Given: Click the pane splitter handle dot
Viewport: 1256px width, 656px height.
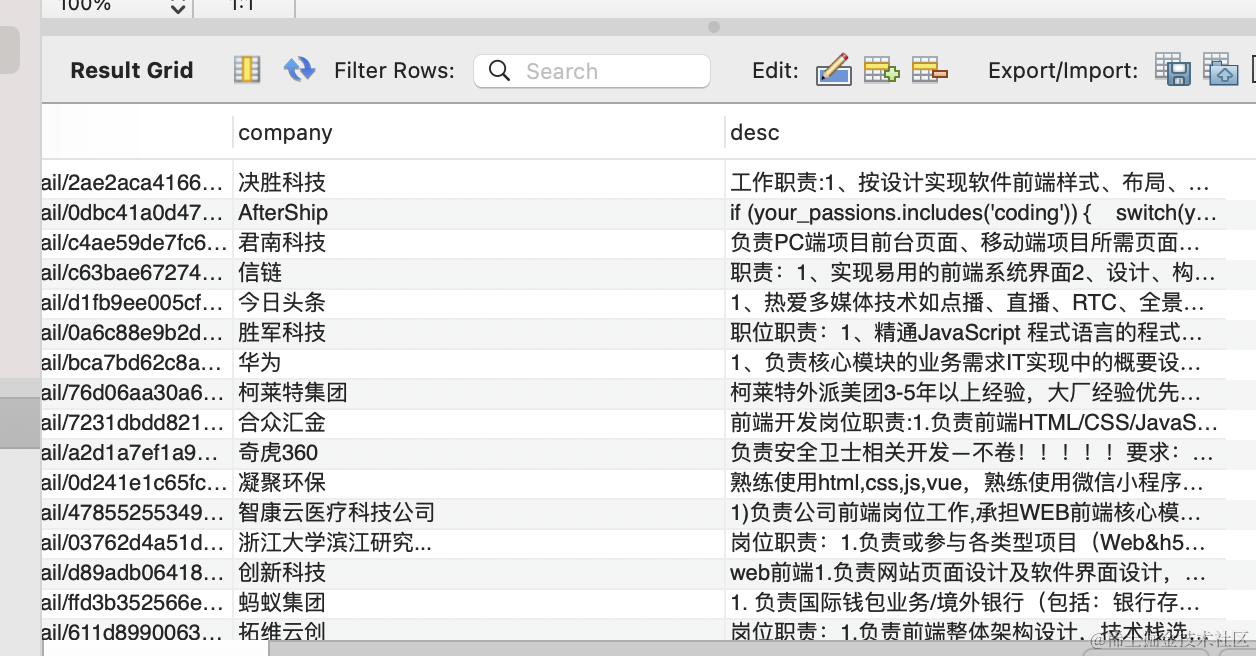Looking at the screenshot, I should (x=713, y=27).
